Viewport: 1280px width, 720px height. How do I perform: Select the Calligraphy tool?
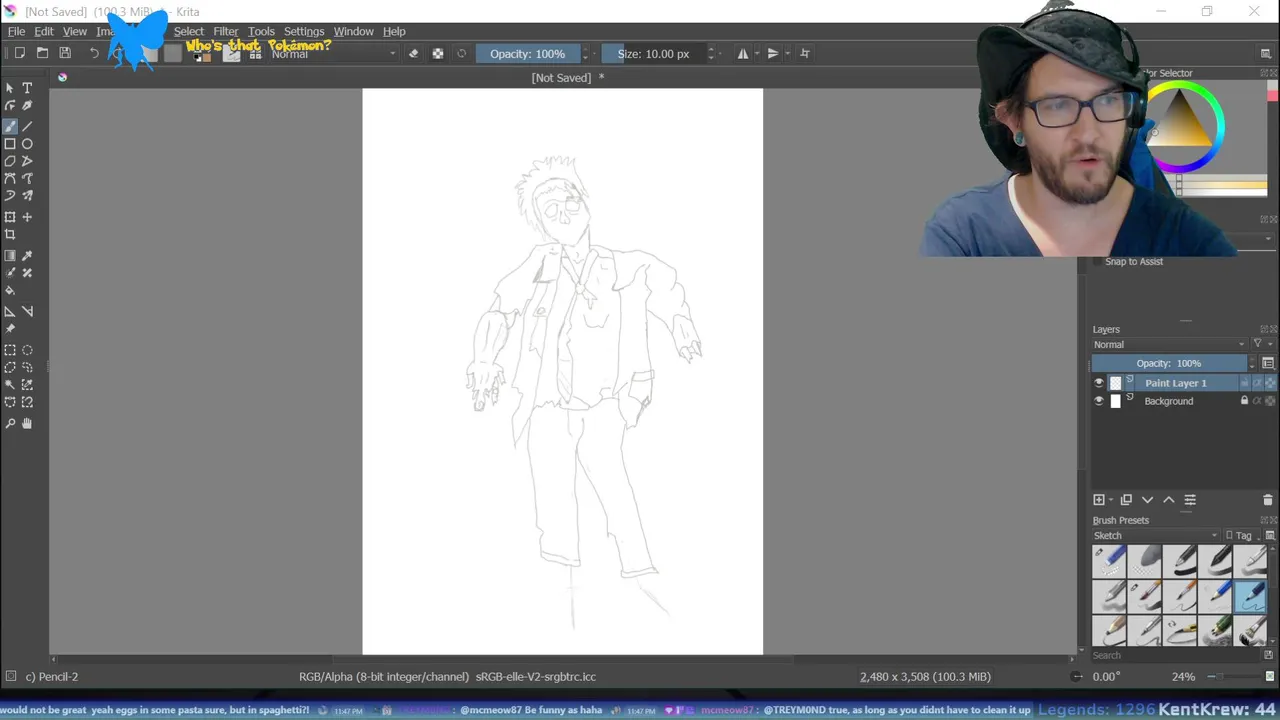pos(27,106)
